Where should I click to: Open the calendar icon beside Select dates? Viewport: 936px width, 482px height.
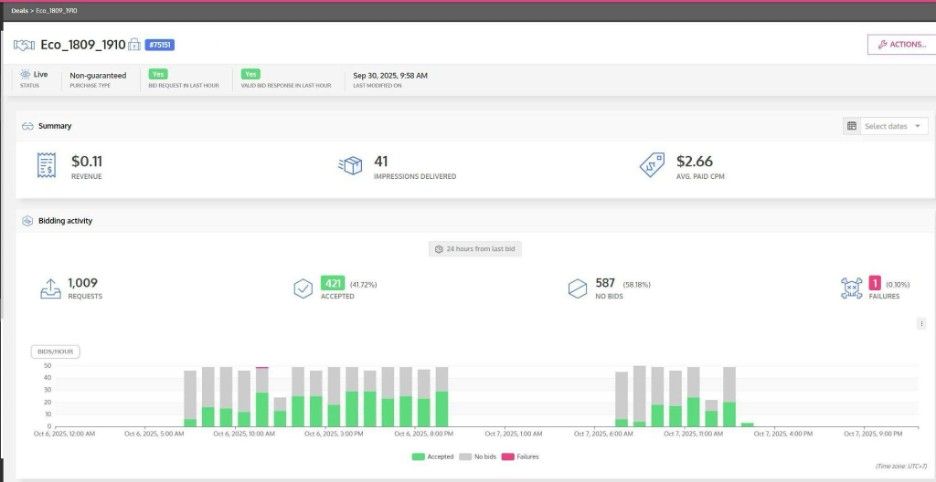pos(852,126)
